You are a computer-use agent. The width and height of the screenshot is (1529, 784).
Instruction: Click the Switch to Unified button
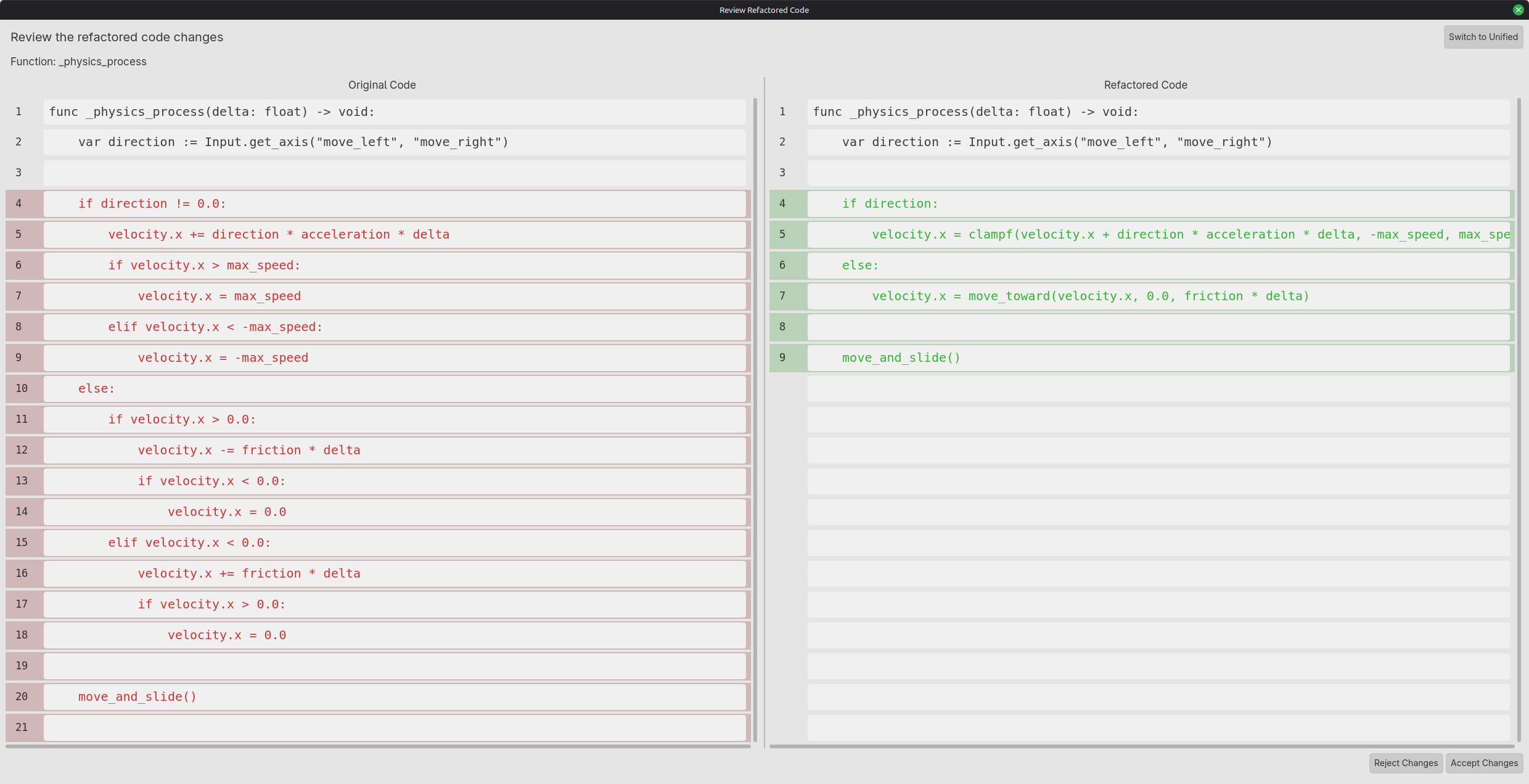[x=1483, y=37]
